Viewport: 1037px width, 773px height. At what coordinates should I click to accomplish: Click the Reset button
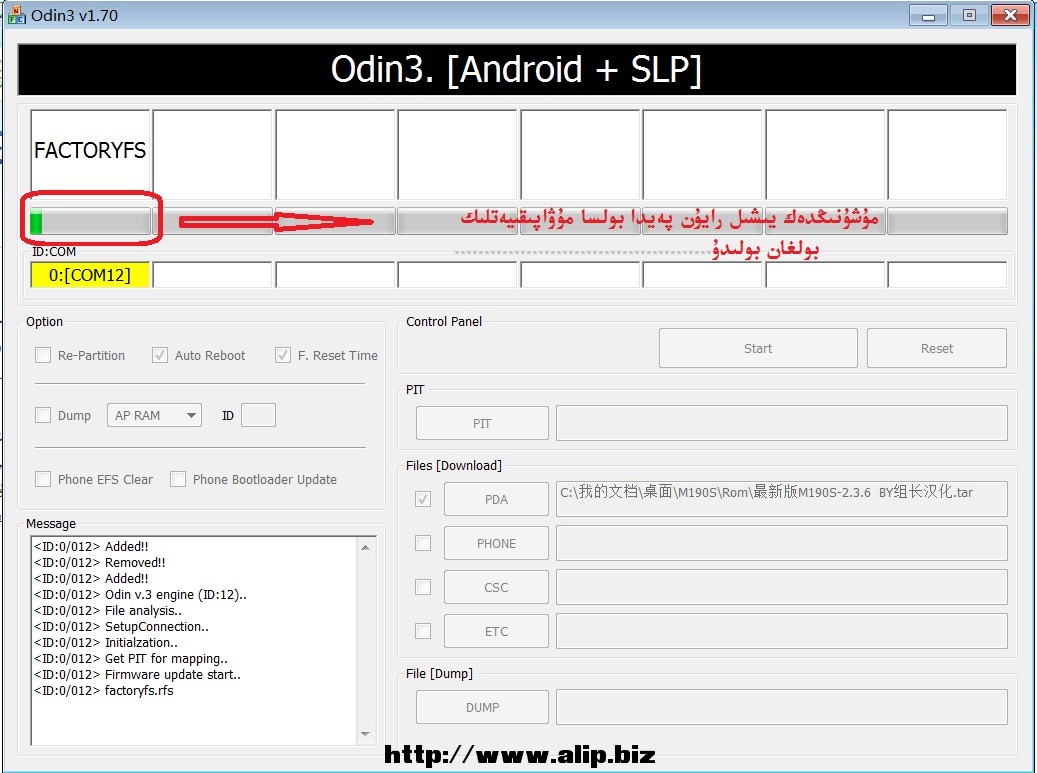click(936, 348)
